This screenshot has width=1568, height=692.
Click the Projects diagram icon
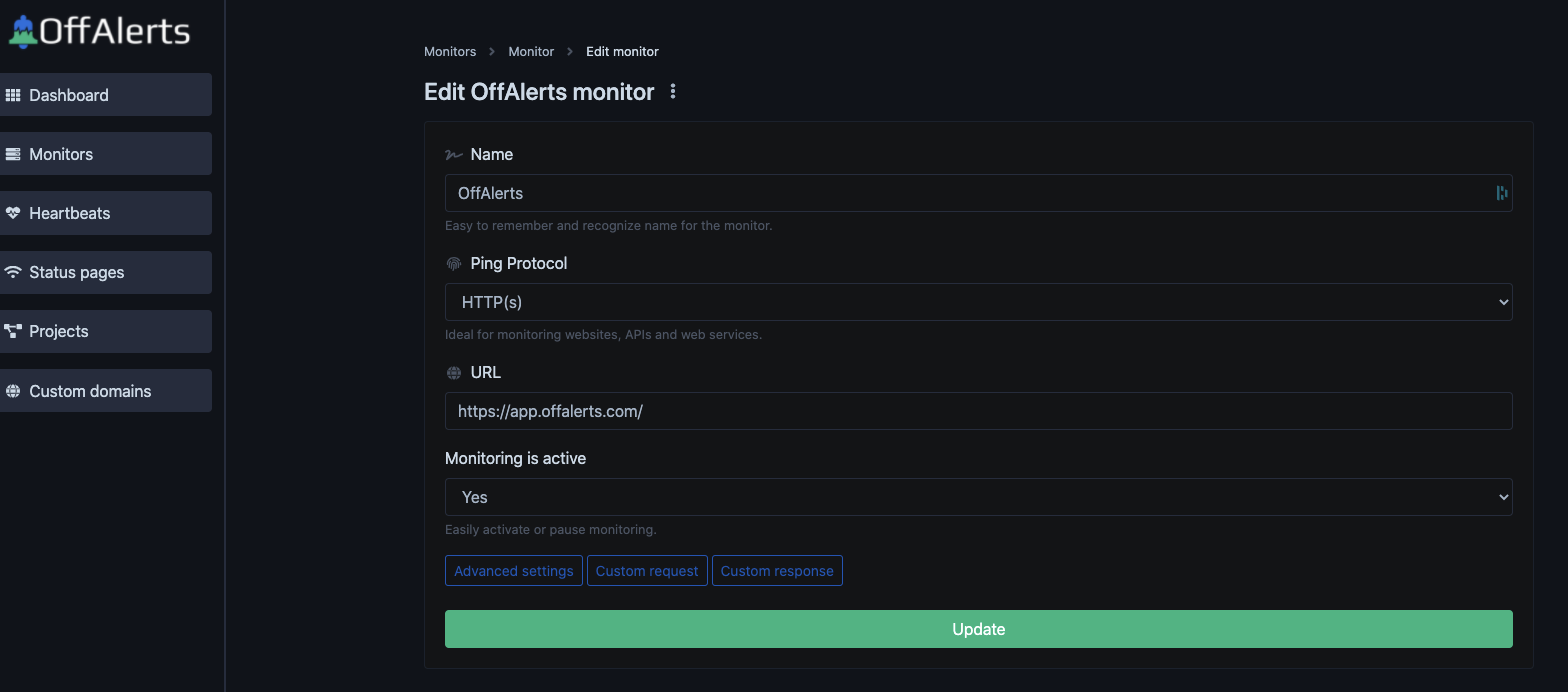tap(13, 331)
